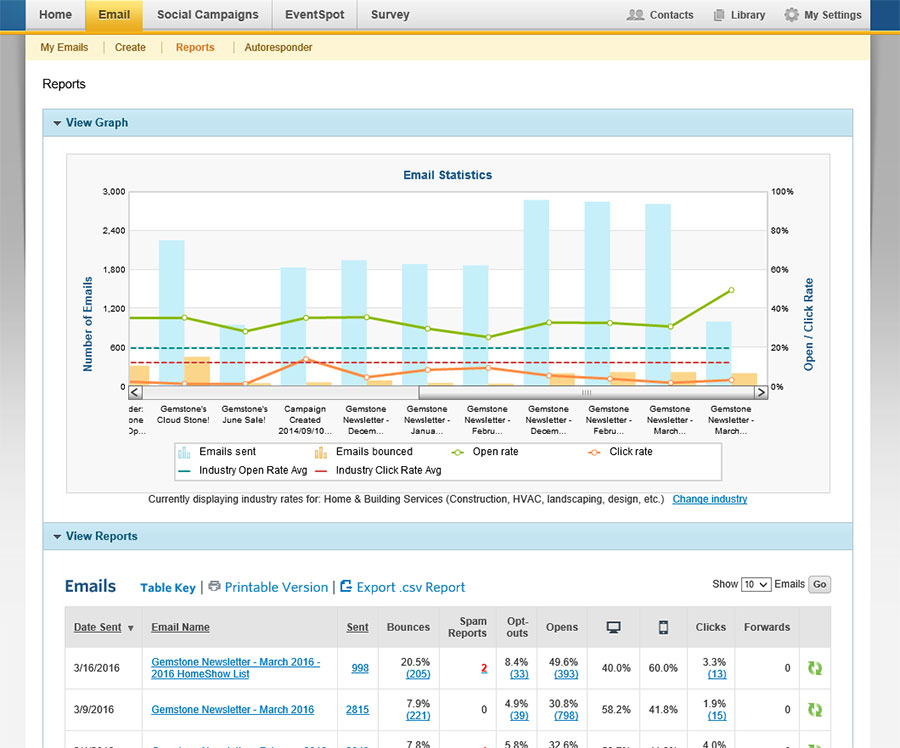
Task: Click the desktop monitor column header icon
Action: click(614, 627)
